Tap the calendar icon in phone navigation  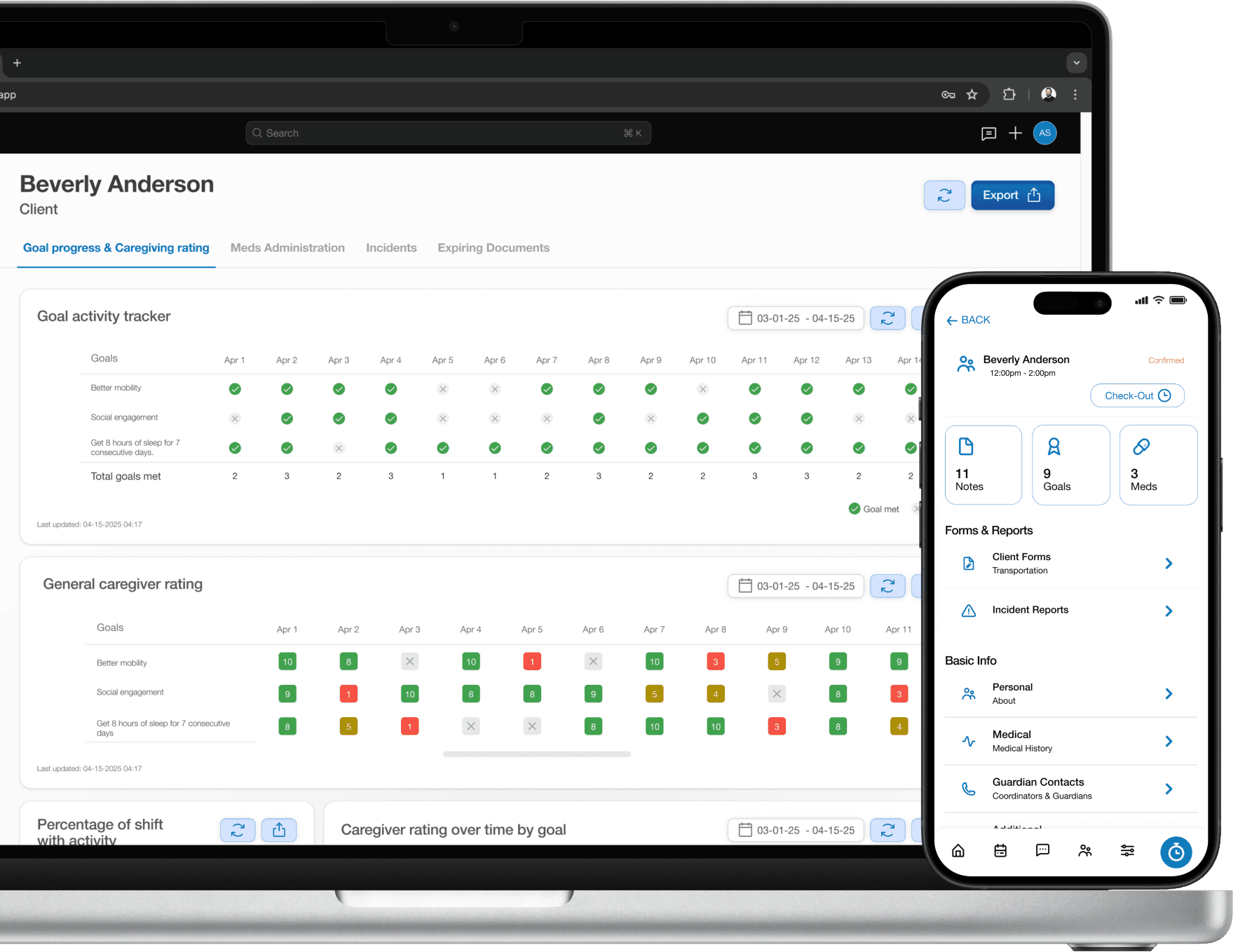(x=1000, y=850)
